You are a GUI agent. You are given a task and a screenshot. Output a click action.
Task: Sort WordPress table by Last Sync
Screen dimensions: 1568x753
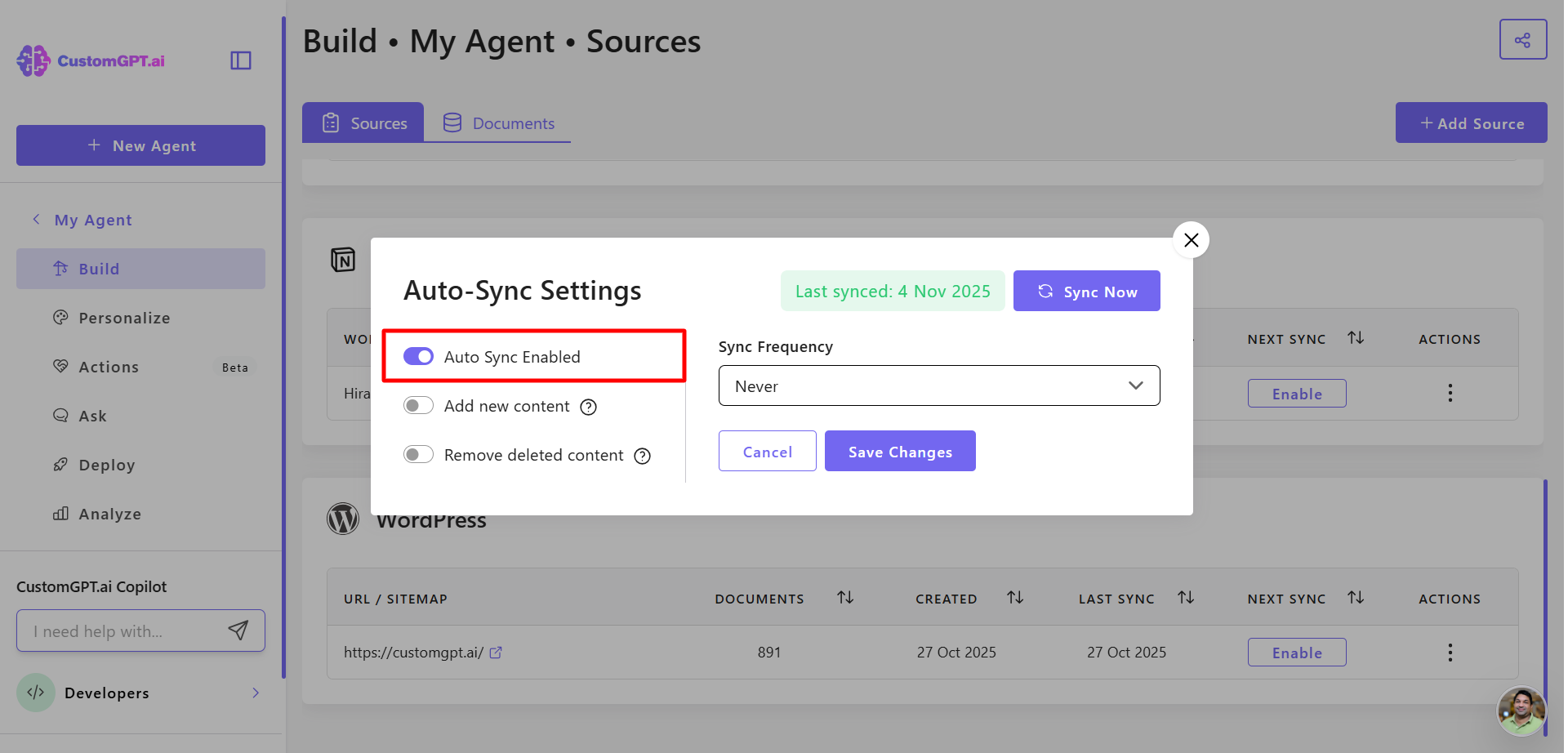point(1186,598)
